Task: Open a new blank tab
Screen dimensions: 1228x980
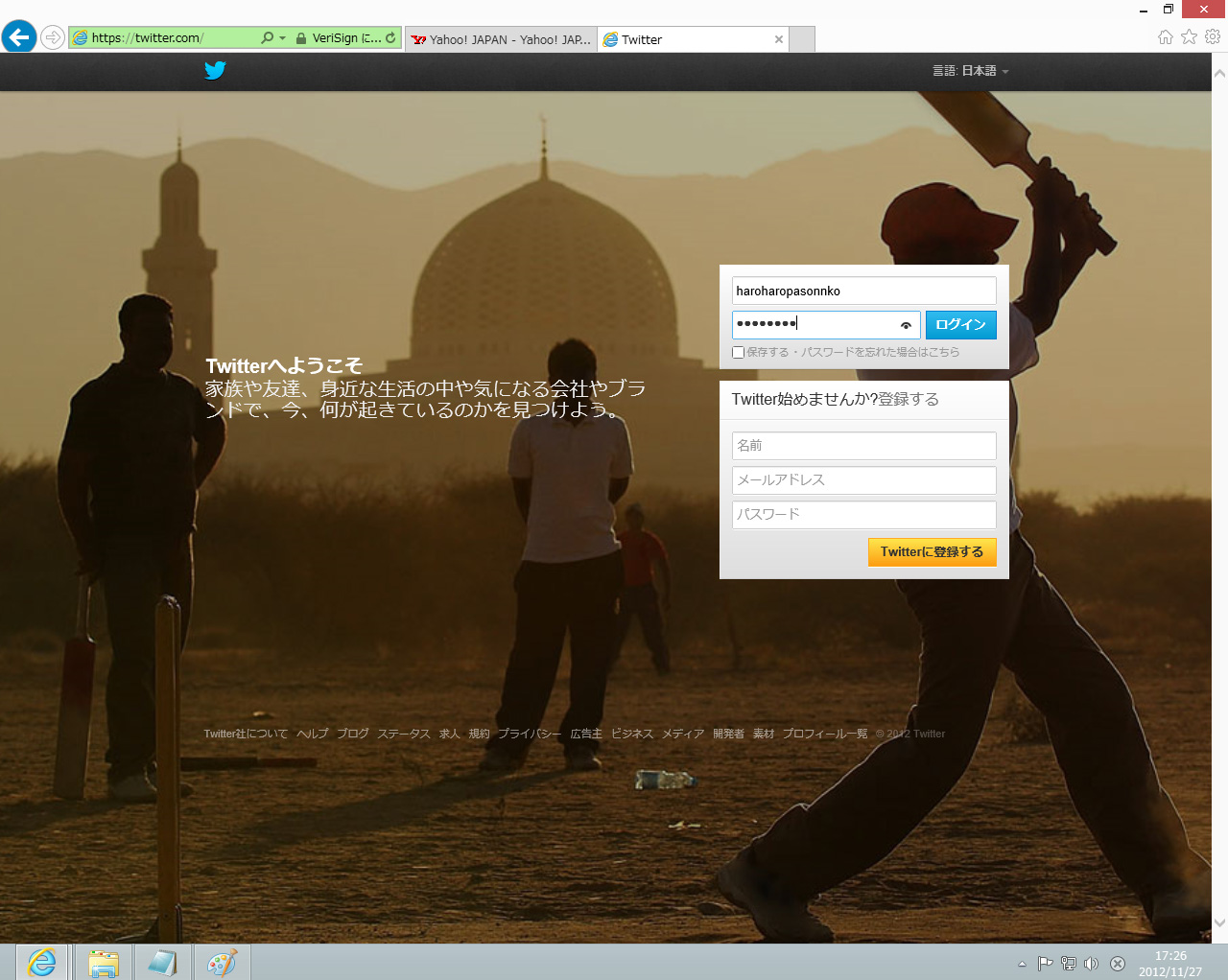Action: point(802,39)
